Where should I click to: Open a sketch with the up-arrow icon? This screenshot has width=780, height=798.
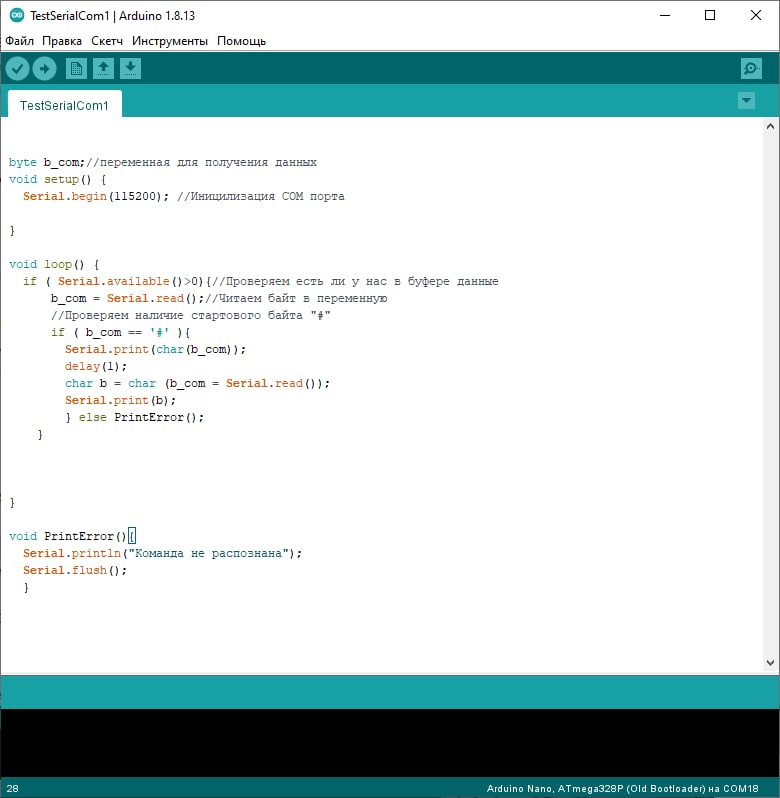coord(103,68)
